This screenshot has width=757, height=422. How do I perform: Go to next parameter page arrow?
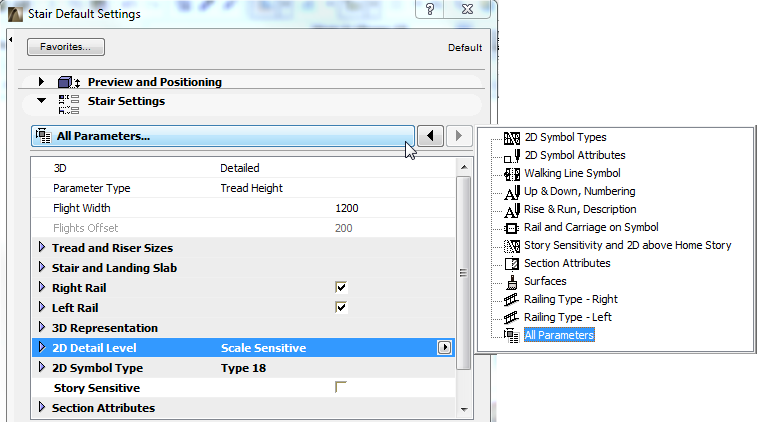[x=459, y=136]
